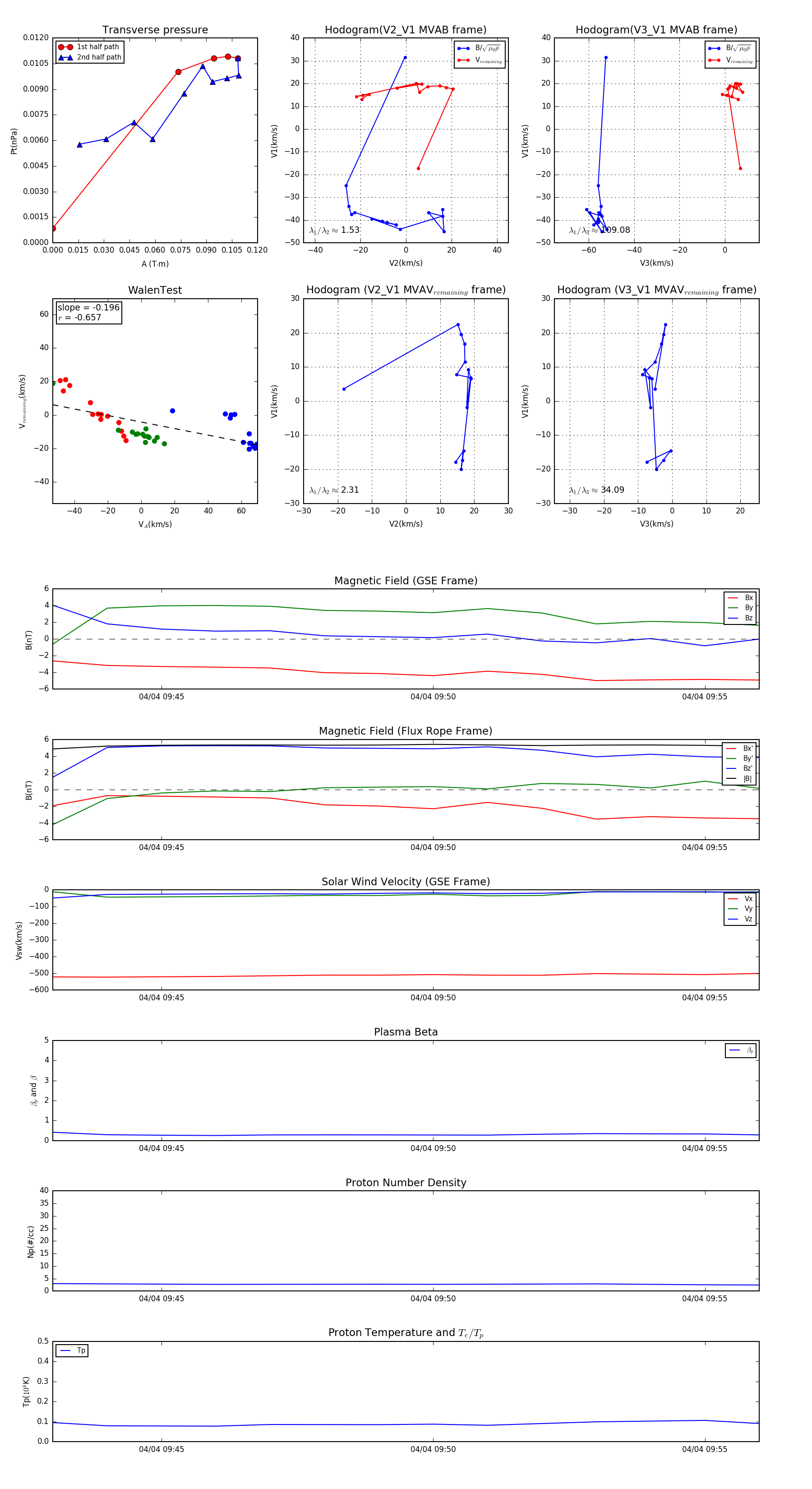This screenshot has height=1489, width=812.
Task: Select the 'By' legend entry in GSE plot
Action: tap(740, 607)
